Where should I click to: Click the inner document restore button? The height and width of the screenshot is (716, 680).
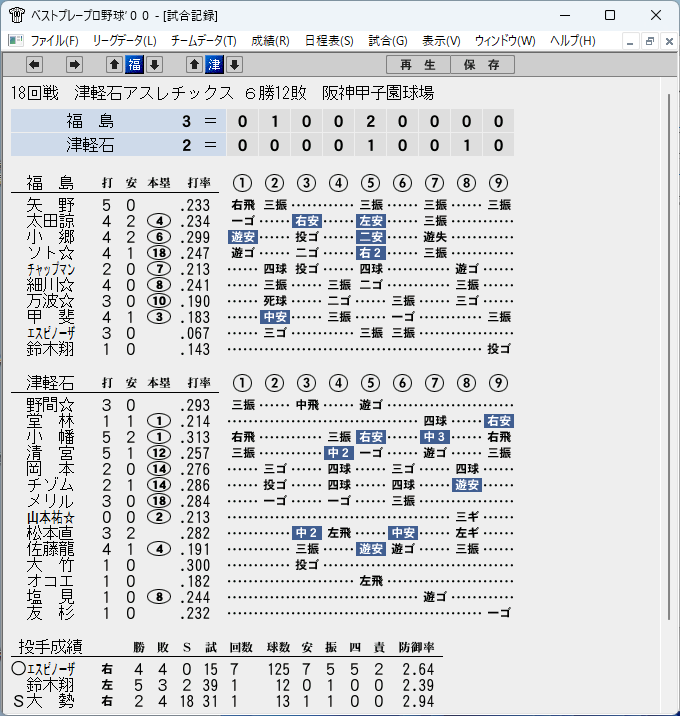650,42
